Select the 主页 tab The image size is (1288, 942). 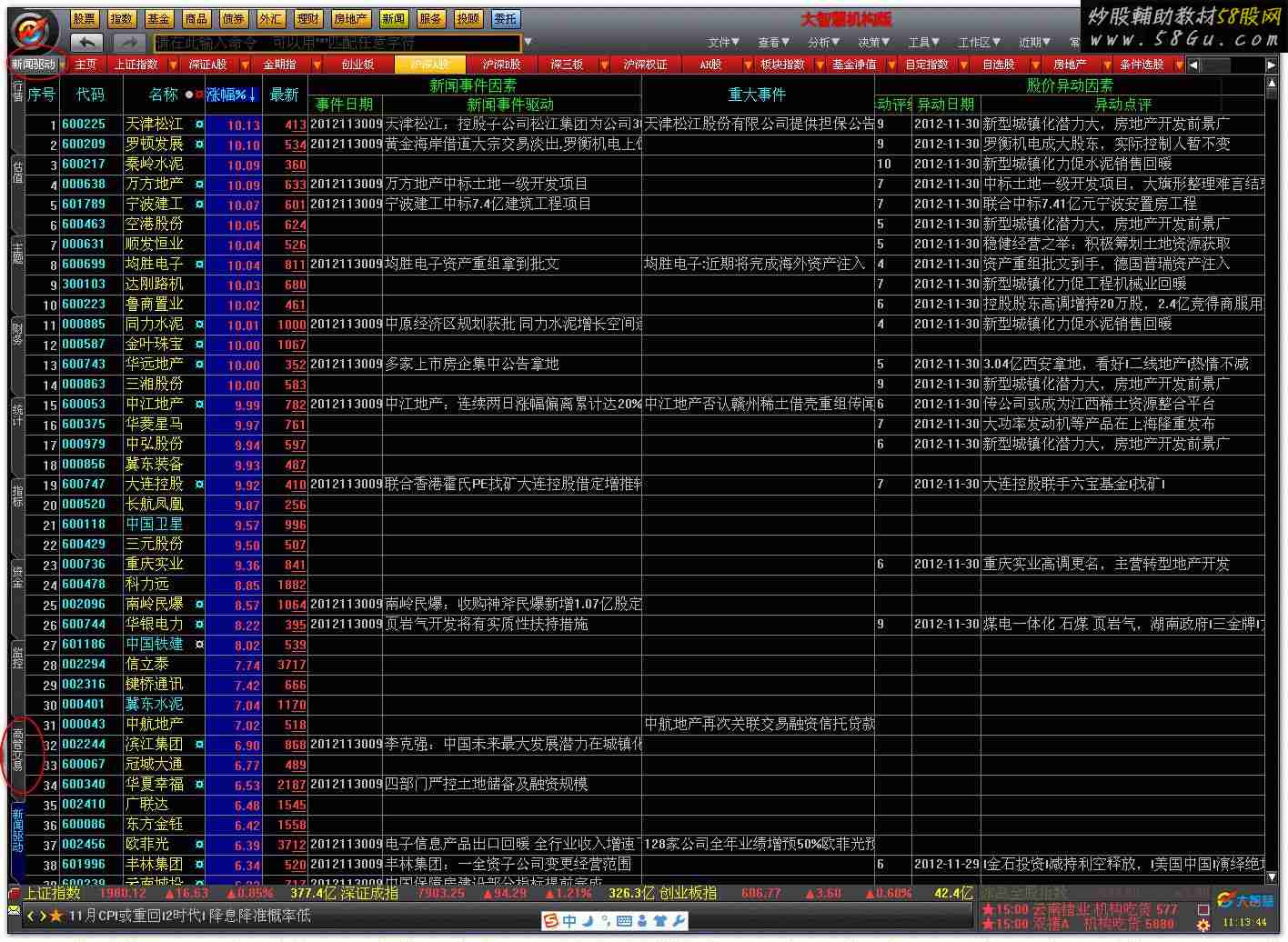pyautogui.click(x=86, y=65)
